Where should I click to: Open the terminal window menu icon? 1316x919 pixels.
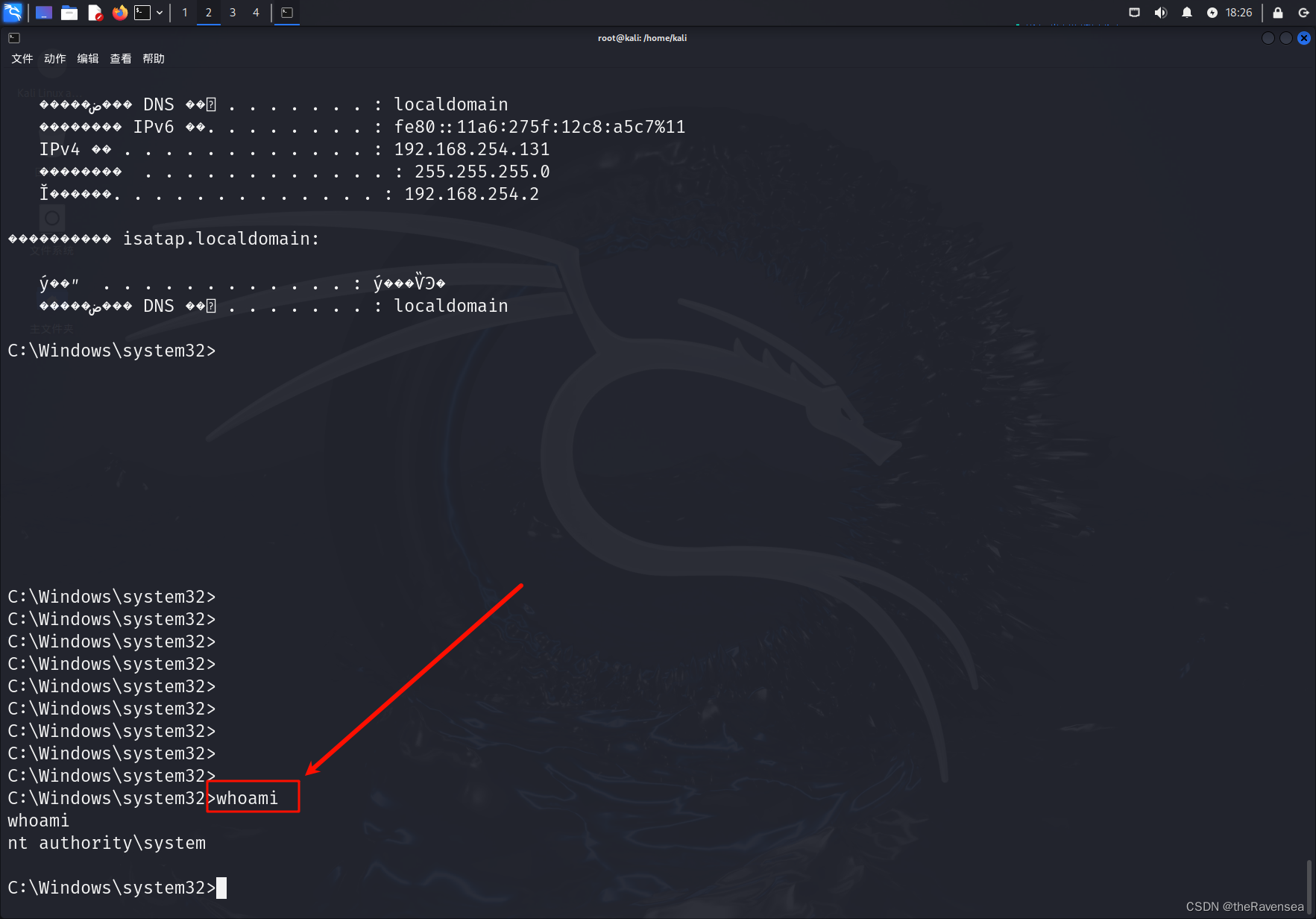14,38
